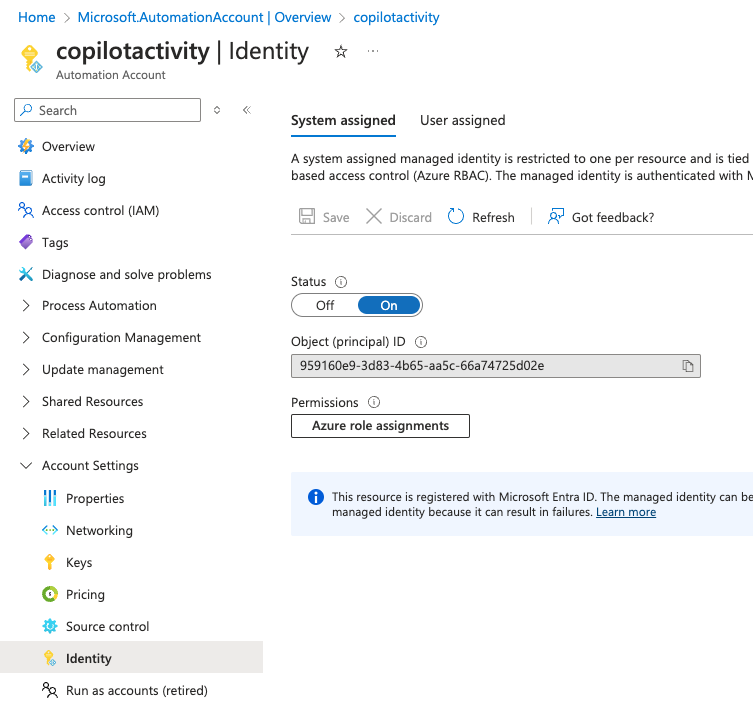Collapse the Account Settings section
The height and width of the screenshot is (706, 753).
coord(26,466)
